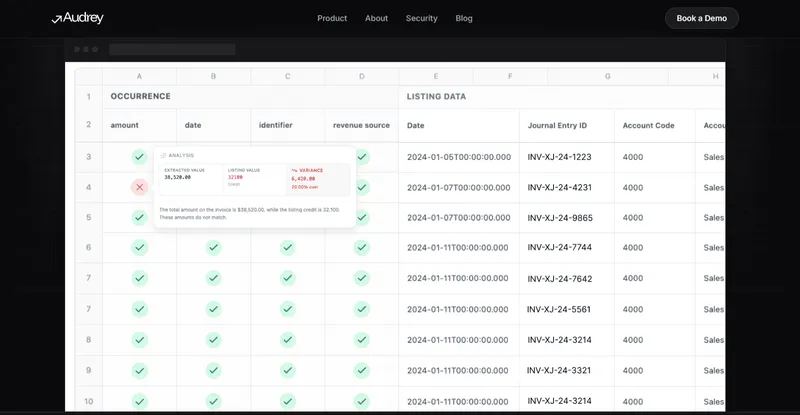Visit the Blog link
800x415 pixels.
(x=464, y=18)
